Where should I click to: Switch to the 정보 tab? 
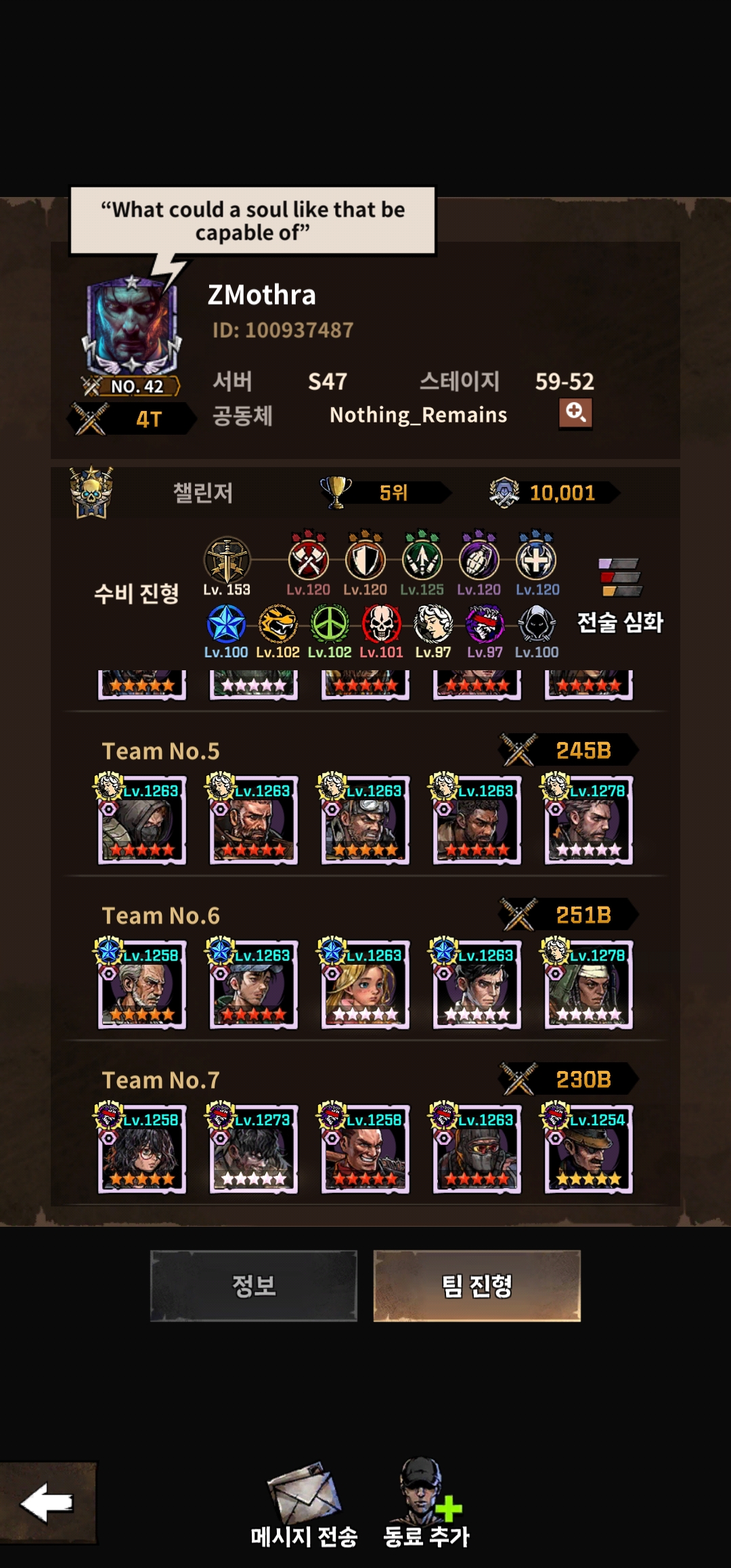[254, 1286]
